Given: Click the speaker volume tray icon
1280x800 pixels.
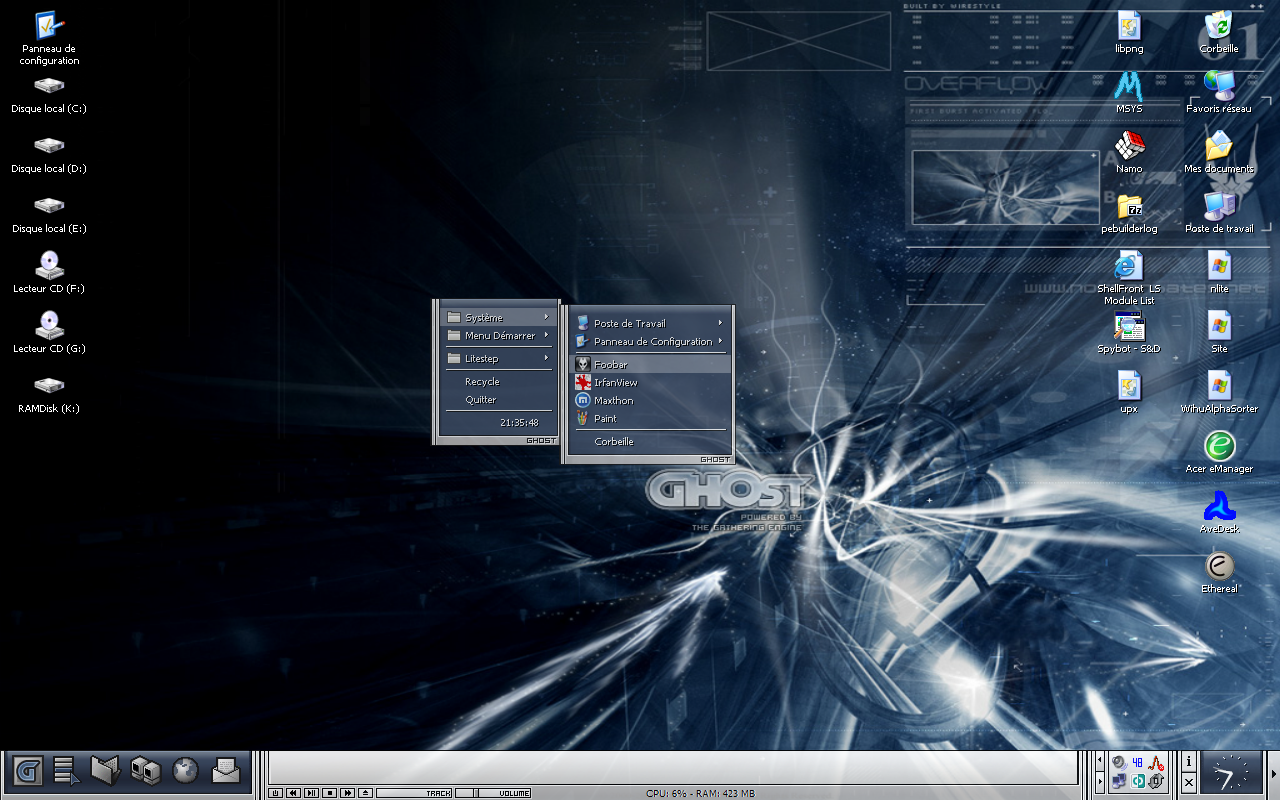Looking at the screenshot, I should point(1119,762).
